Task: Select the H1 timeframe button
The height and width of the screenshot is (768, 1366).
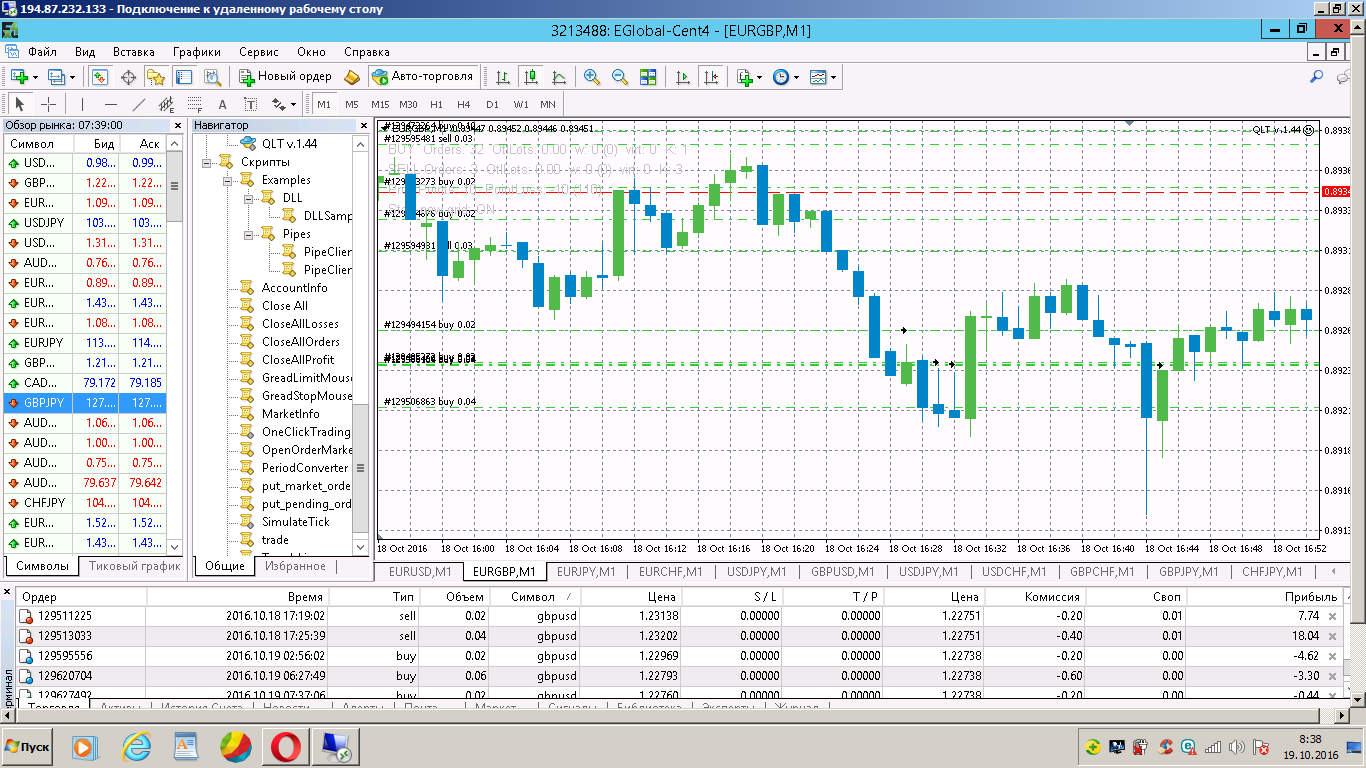Action: 436,104
